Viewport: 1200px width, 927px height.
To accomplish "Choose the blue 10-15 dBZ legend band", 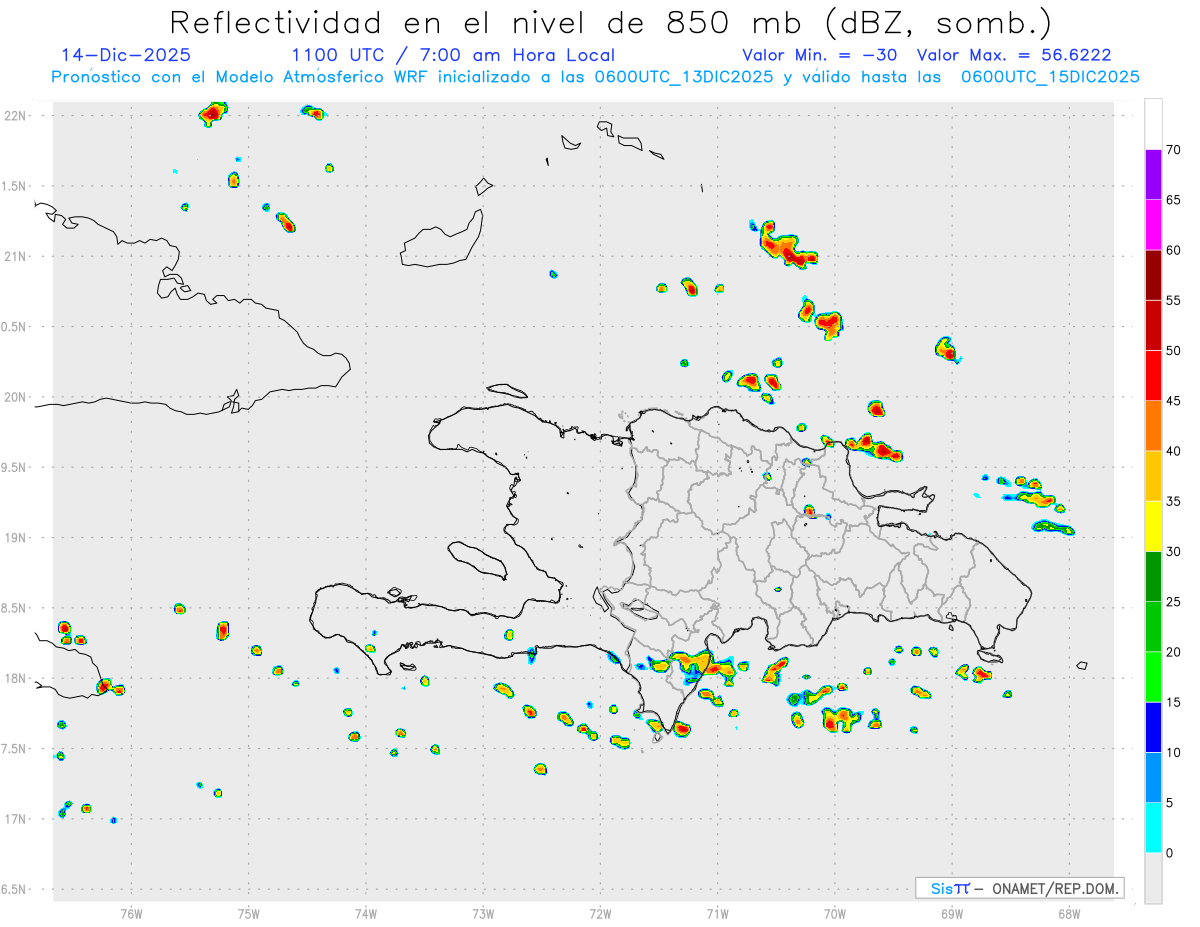I will pos(1153,727).
